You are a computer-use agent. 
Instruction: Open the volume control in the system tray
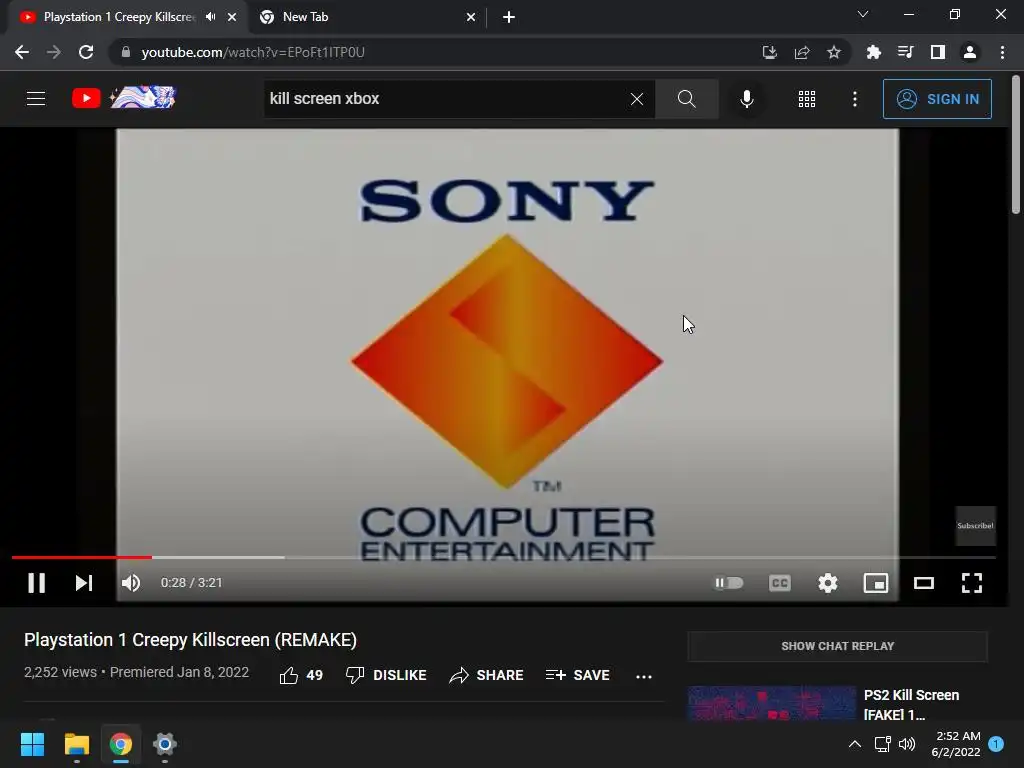click(x=907, y=744)
